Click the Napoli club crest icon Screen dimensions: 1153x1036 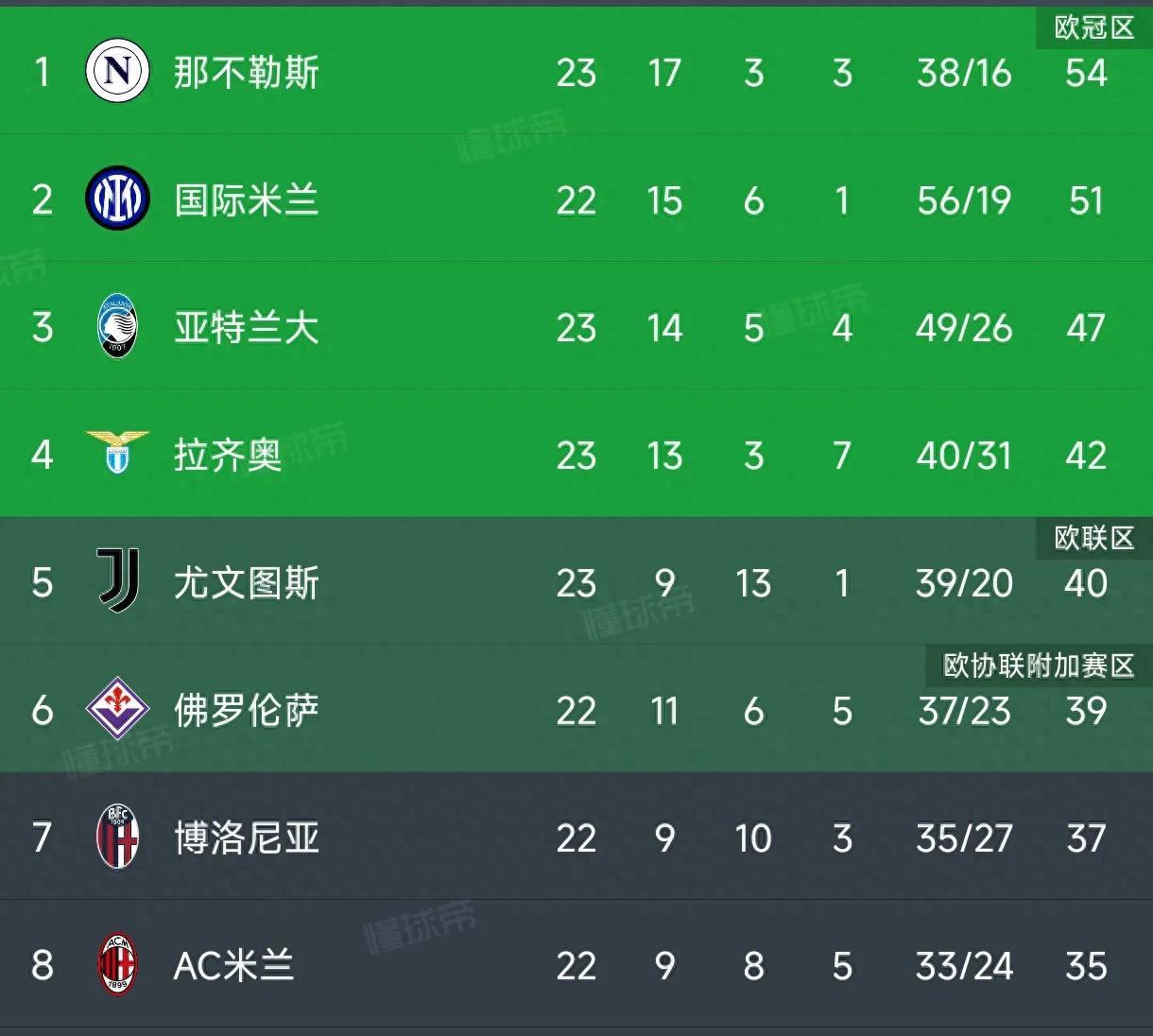coord(117,73)
